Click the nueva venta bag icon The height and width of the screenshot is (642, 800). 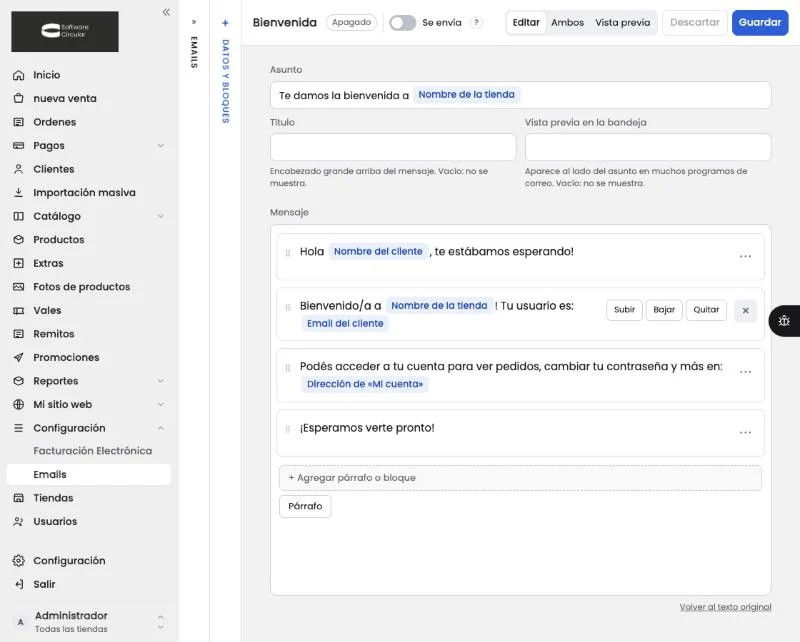18,98
